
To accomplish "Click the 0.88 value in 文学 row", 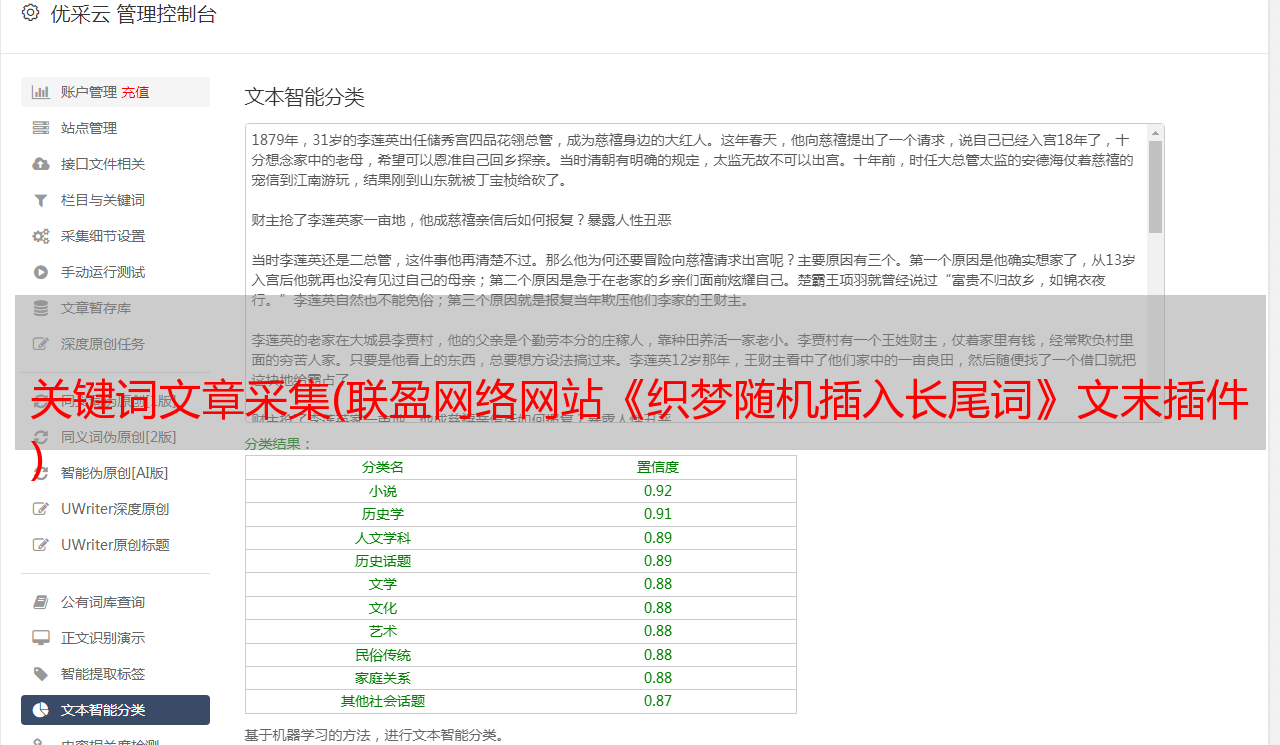I will 658,584.
